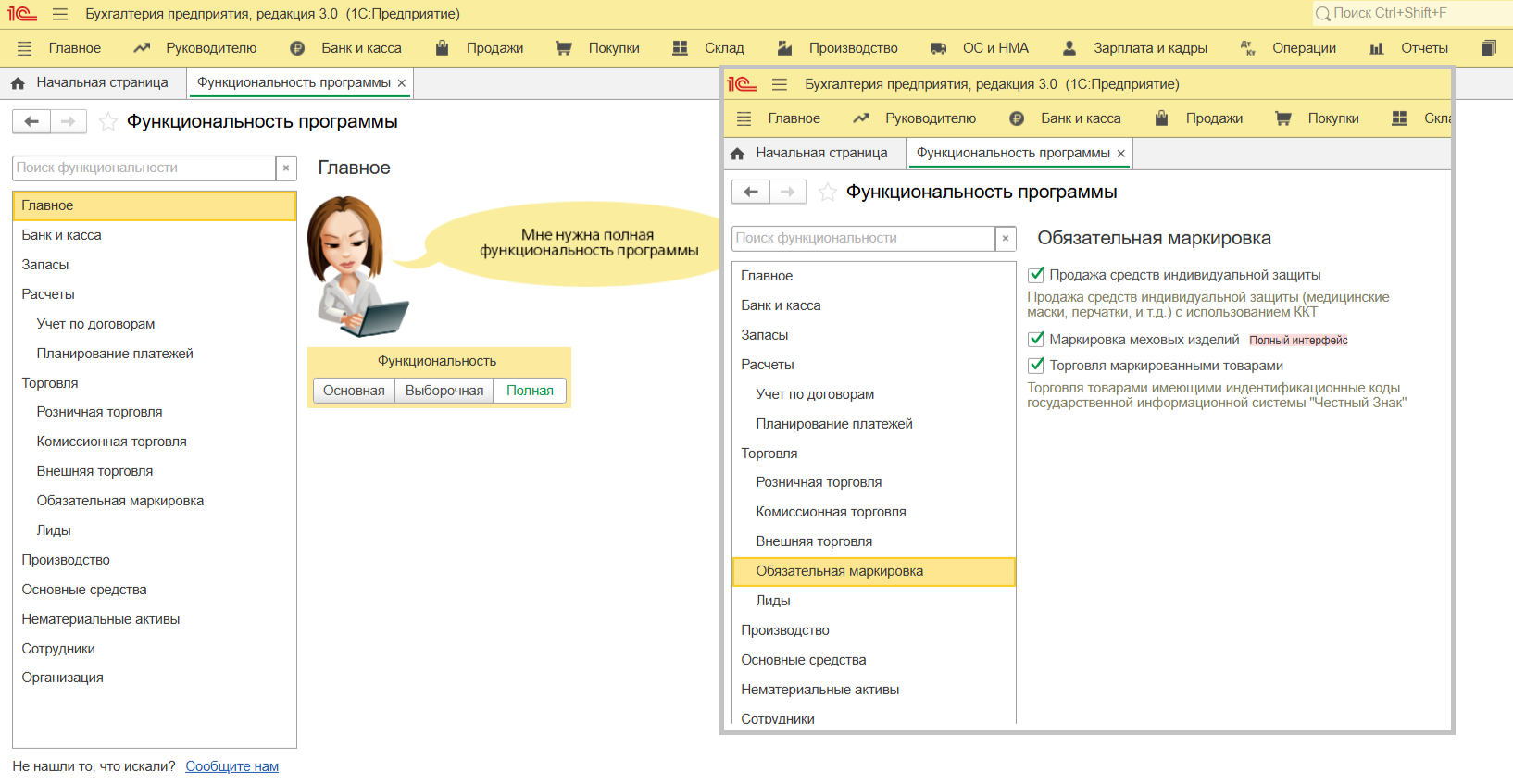Open Покупки menu in inset window

click(1333, 118)
